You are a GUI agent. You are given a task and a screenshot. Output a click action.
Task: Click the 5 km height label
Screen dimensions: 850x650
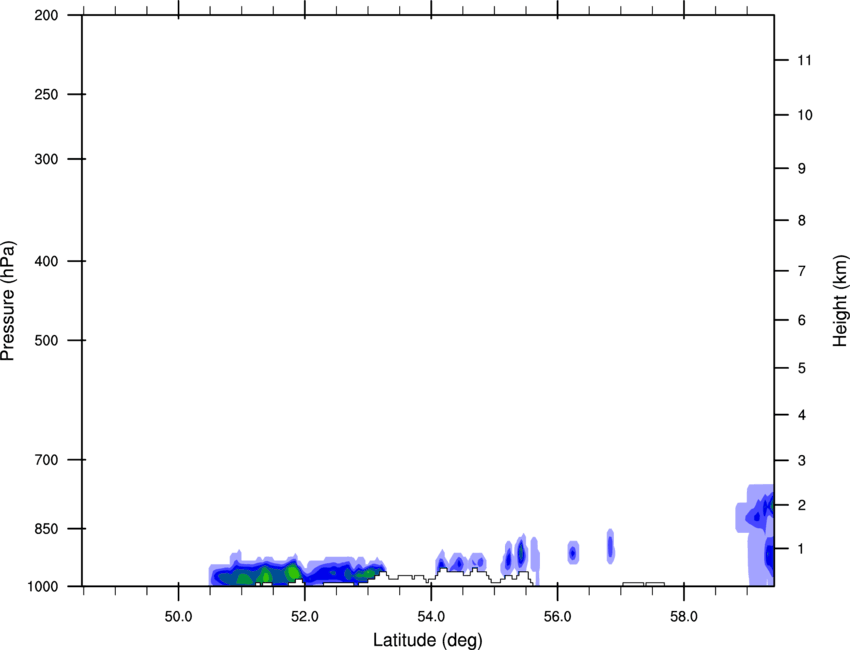pyautogui.click(x=801, y=368)
